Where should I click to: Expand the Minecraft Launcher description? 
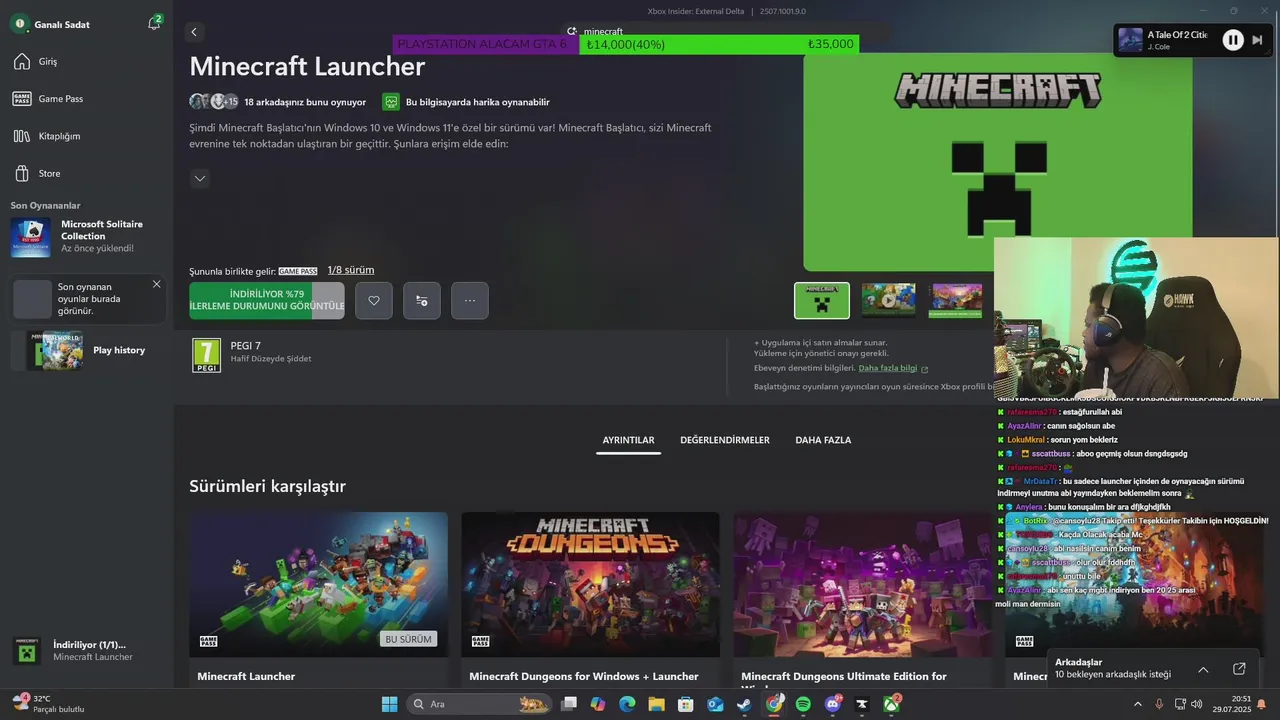[200, 179]
